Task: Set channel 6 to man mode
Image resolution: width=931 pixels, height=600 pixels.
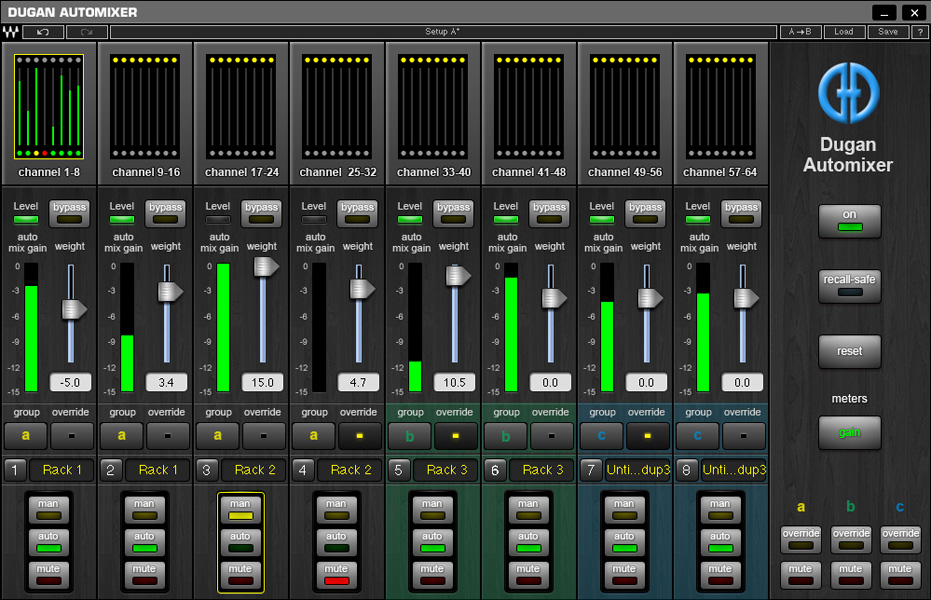Action: click(528, 510)
